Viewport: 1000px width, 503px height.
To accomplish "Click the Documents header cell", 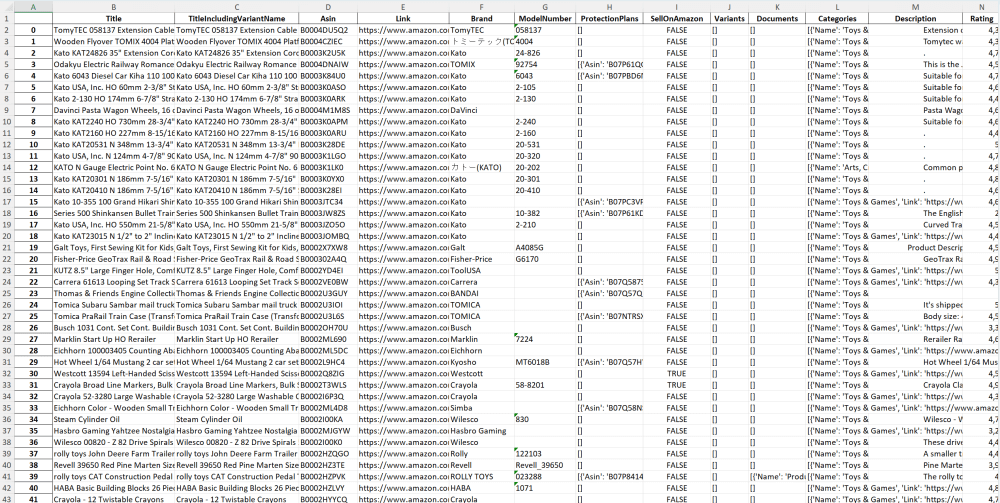I will point(777,18).
